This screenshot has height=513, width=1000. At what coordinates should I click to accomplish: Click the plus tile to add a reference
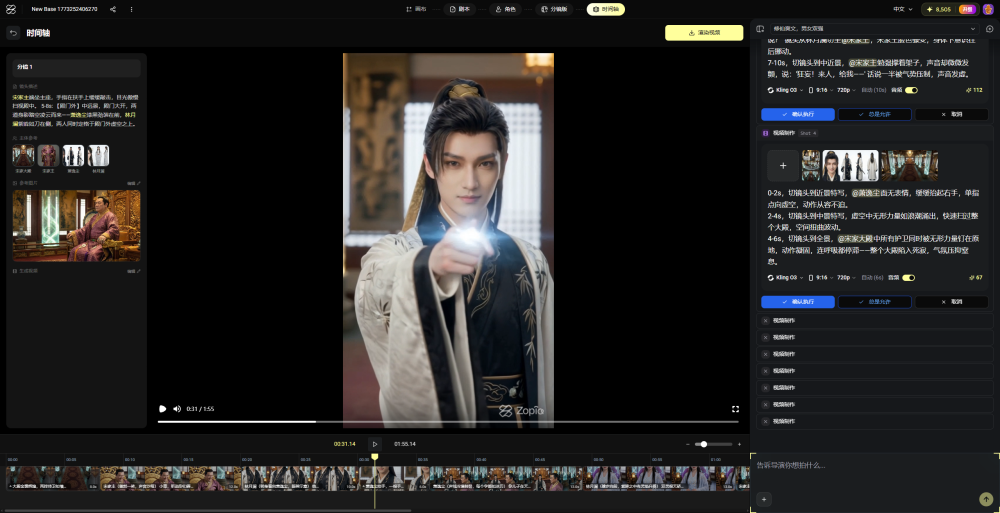point(783,165)
